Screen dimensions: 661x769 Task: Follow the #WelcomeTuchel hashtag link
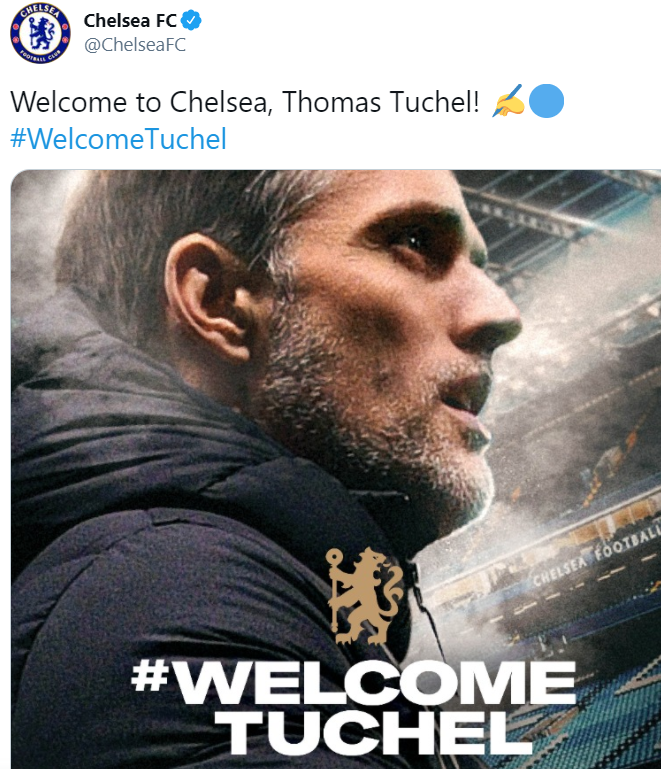pyautogui.click(x=118, y=139)
